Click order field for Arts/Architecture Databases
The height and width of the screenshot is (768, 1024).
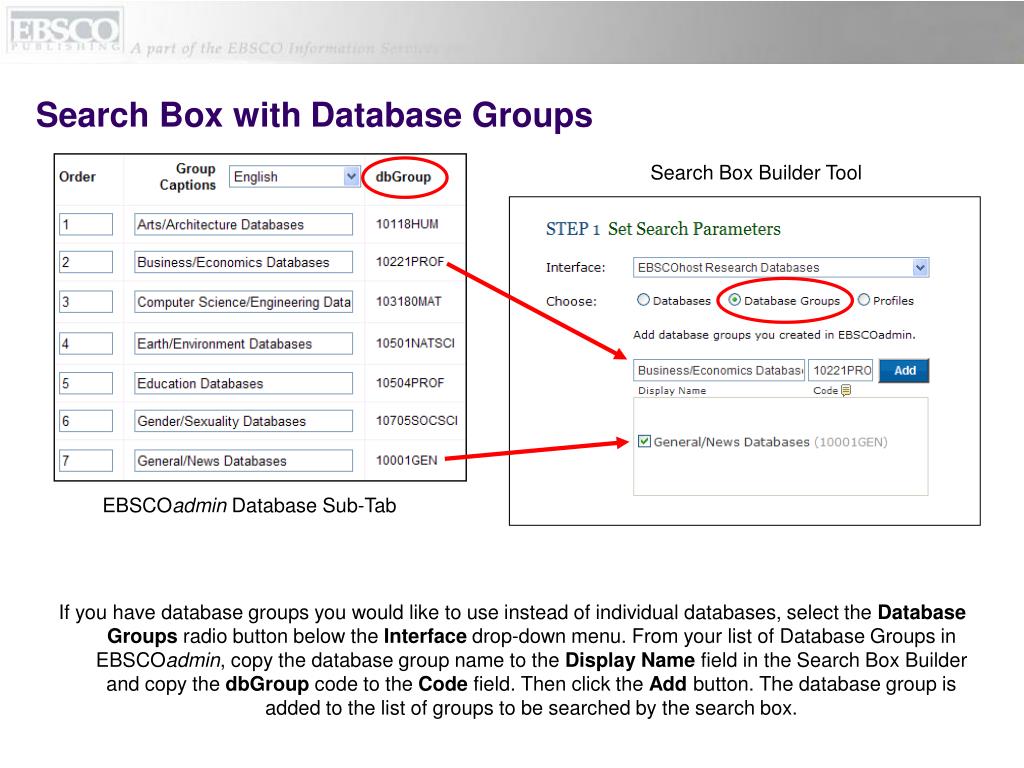[x=86, y=224]
